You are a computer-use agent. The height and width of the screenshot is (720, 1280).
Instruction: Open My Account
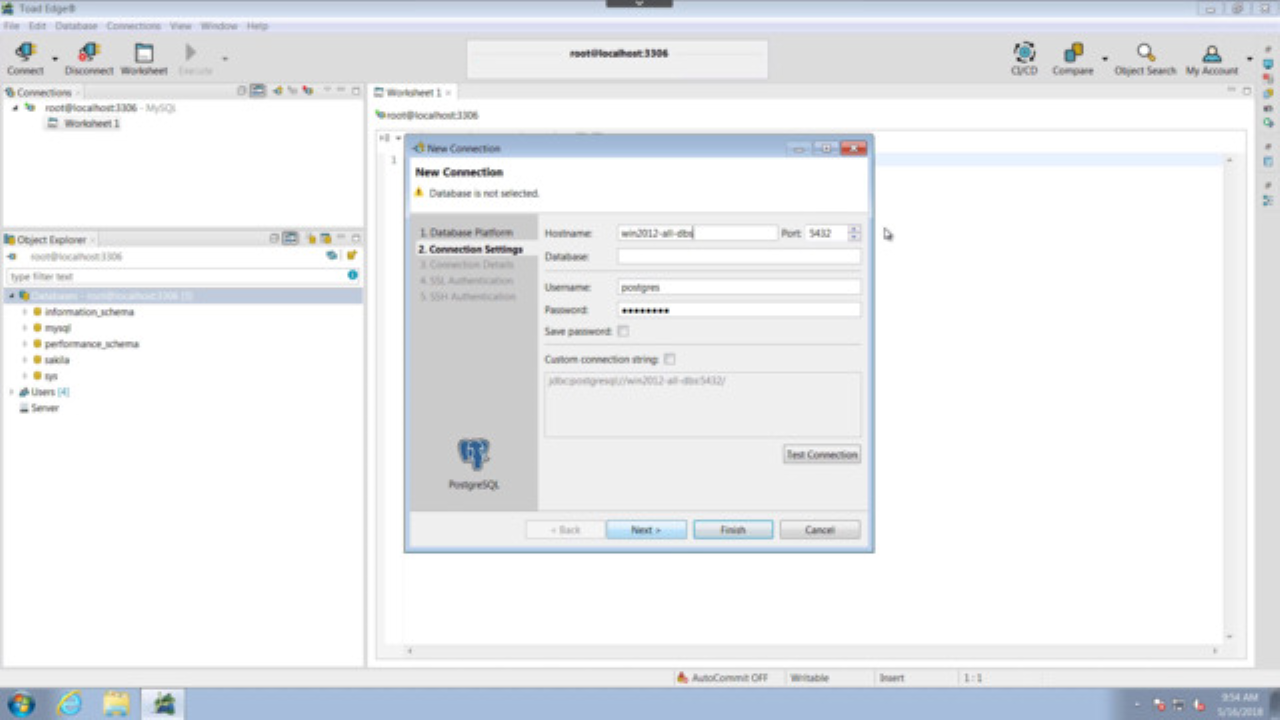point(1211,59)
